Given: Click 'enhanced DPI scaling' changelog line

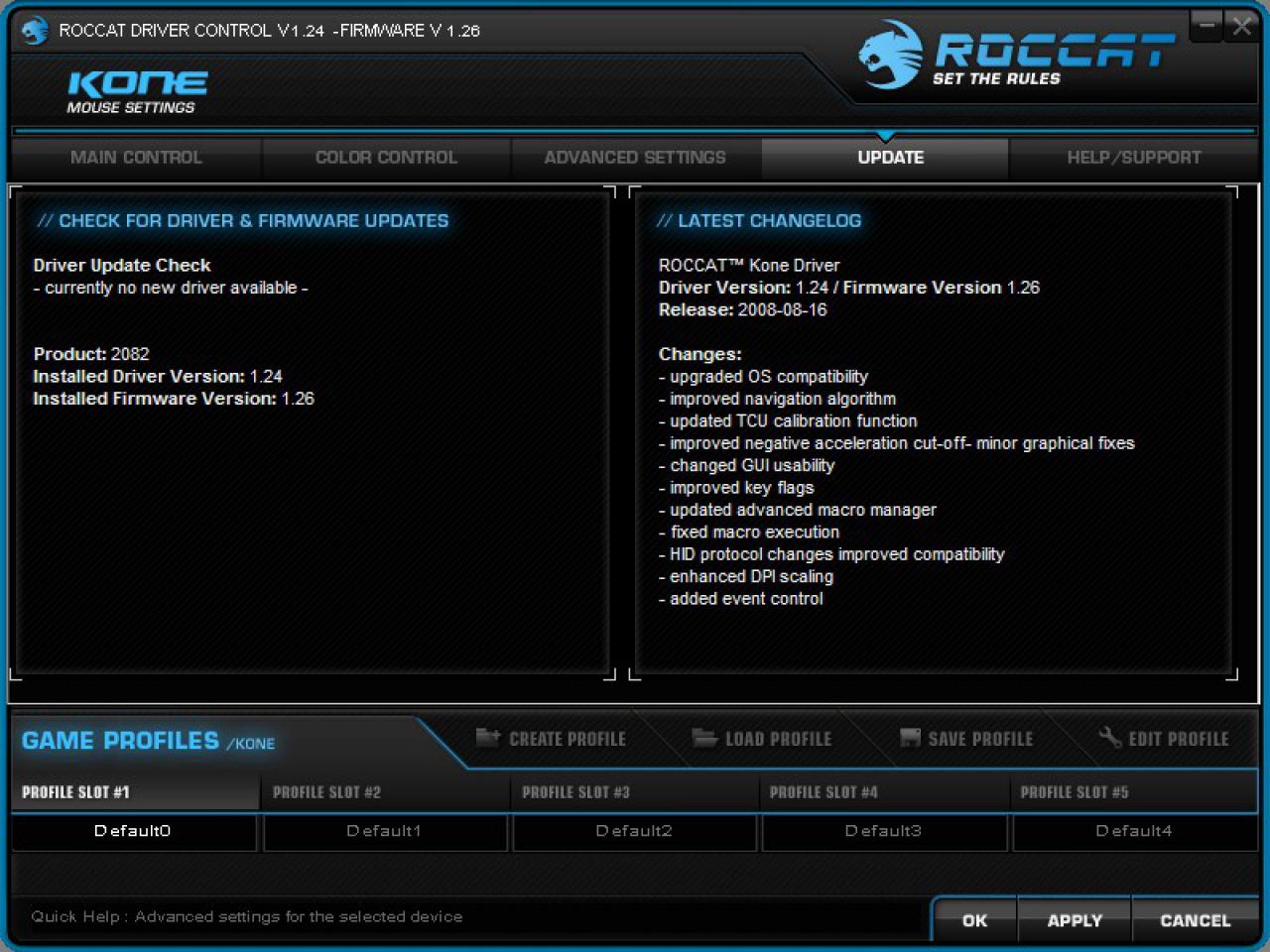Looking at the screenshot, I should tap(746, 576).
